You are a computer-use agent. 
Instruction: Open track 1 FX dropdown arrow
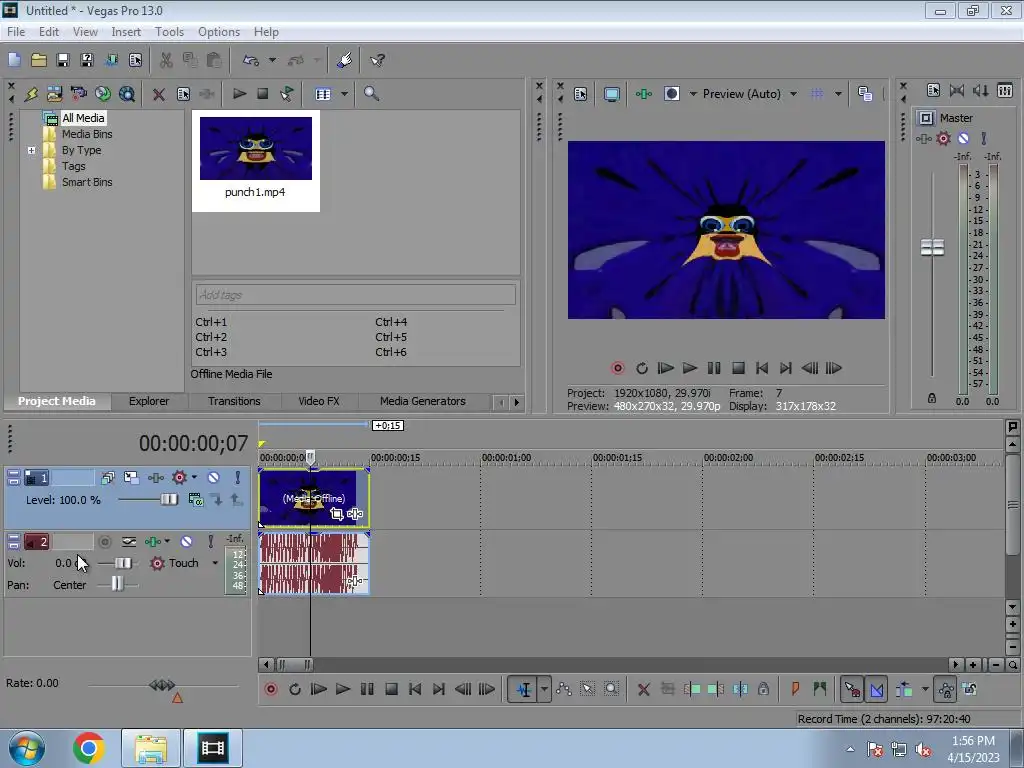(x=194, y=477)
